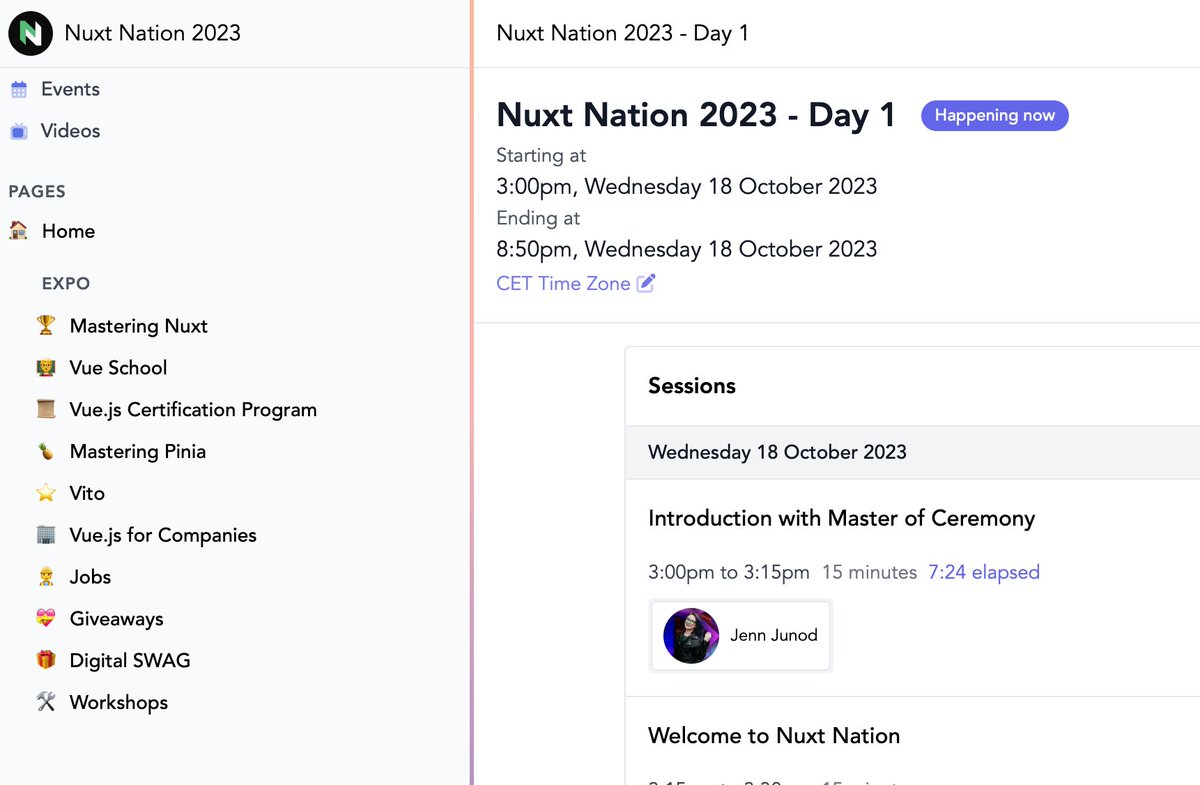The image size is (1200, 785).
Task: Click the edit pencil icon for time zone
Action: 646,283
